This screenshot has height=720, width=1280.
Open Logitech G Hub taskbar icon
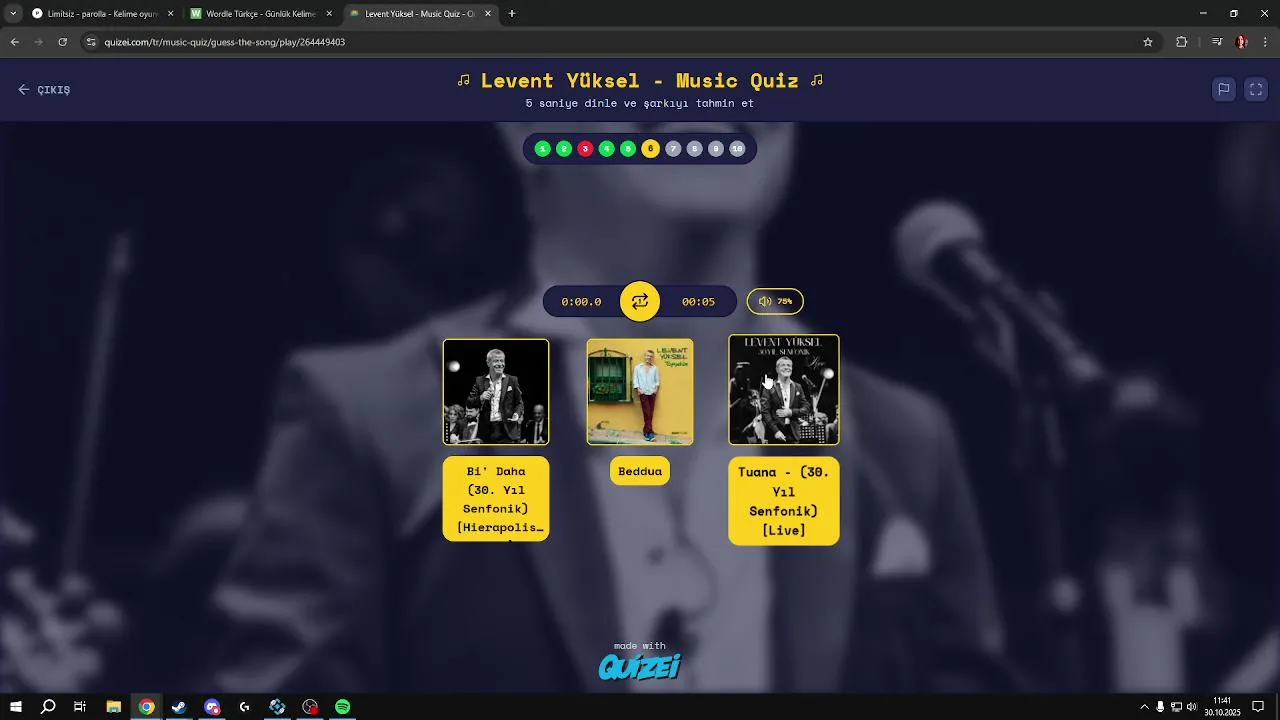tap(245, 707)
